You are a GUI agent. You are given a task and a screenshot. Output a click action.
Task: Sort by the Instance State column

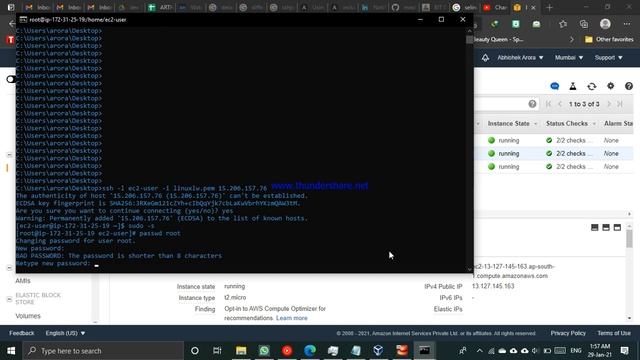509,124
